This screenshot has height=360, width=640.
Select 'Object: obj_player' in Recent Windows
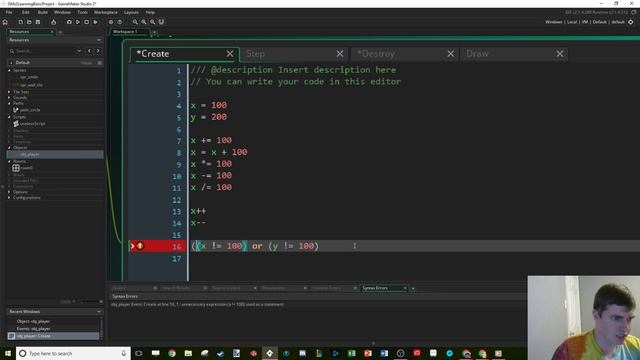pos(33,321)
